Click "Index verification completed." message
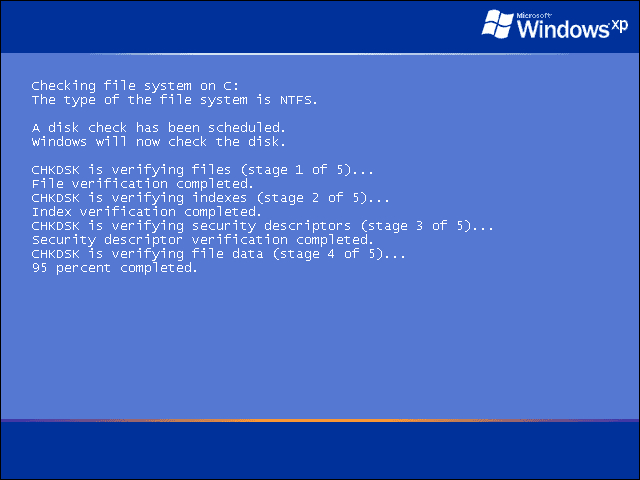The height and width of the screenshot is (480, 640). (147, 212)
